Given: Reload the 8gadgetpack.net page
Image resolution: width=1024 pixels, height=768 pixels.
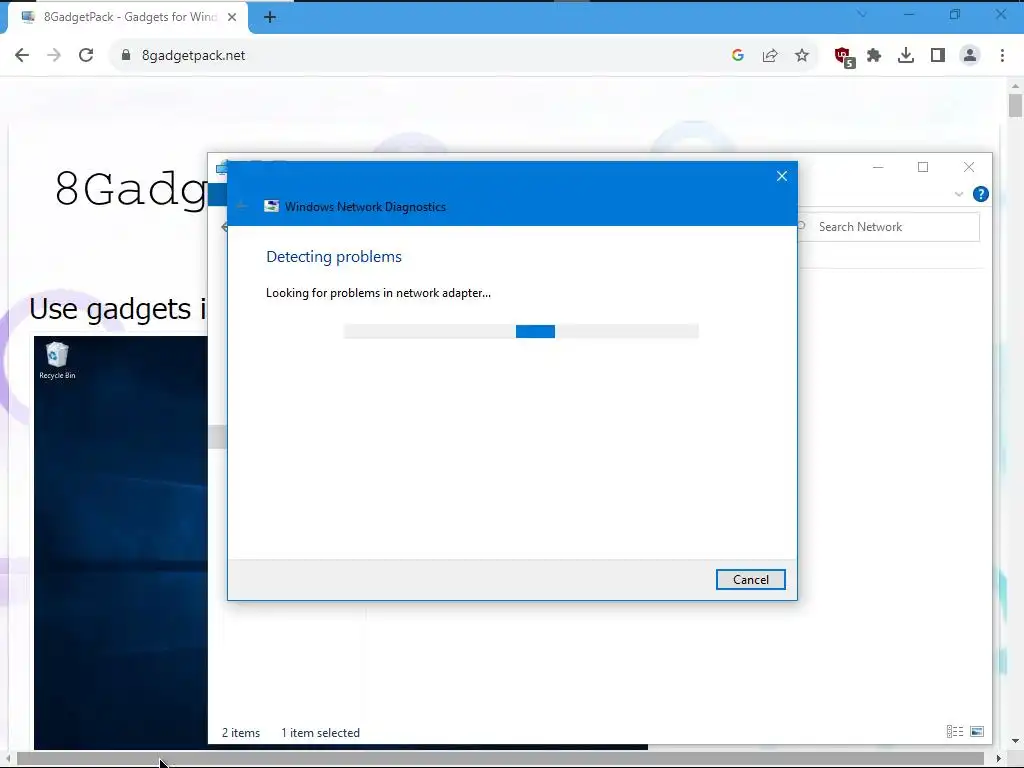Looking at the screenshot, I should point(86,56).
